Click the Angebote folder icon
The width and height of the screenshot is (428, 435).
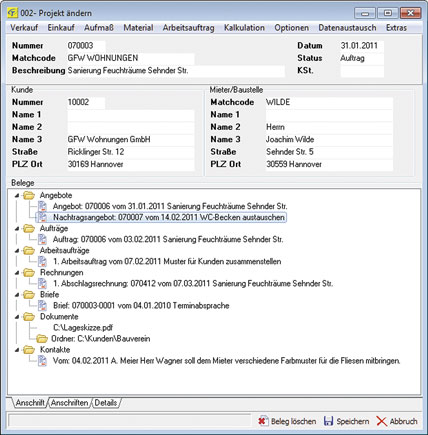pos(29,195)
